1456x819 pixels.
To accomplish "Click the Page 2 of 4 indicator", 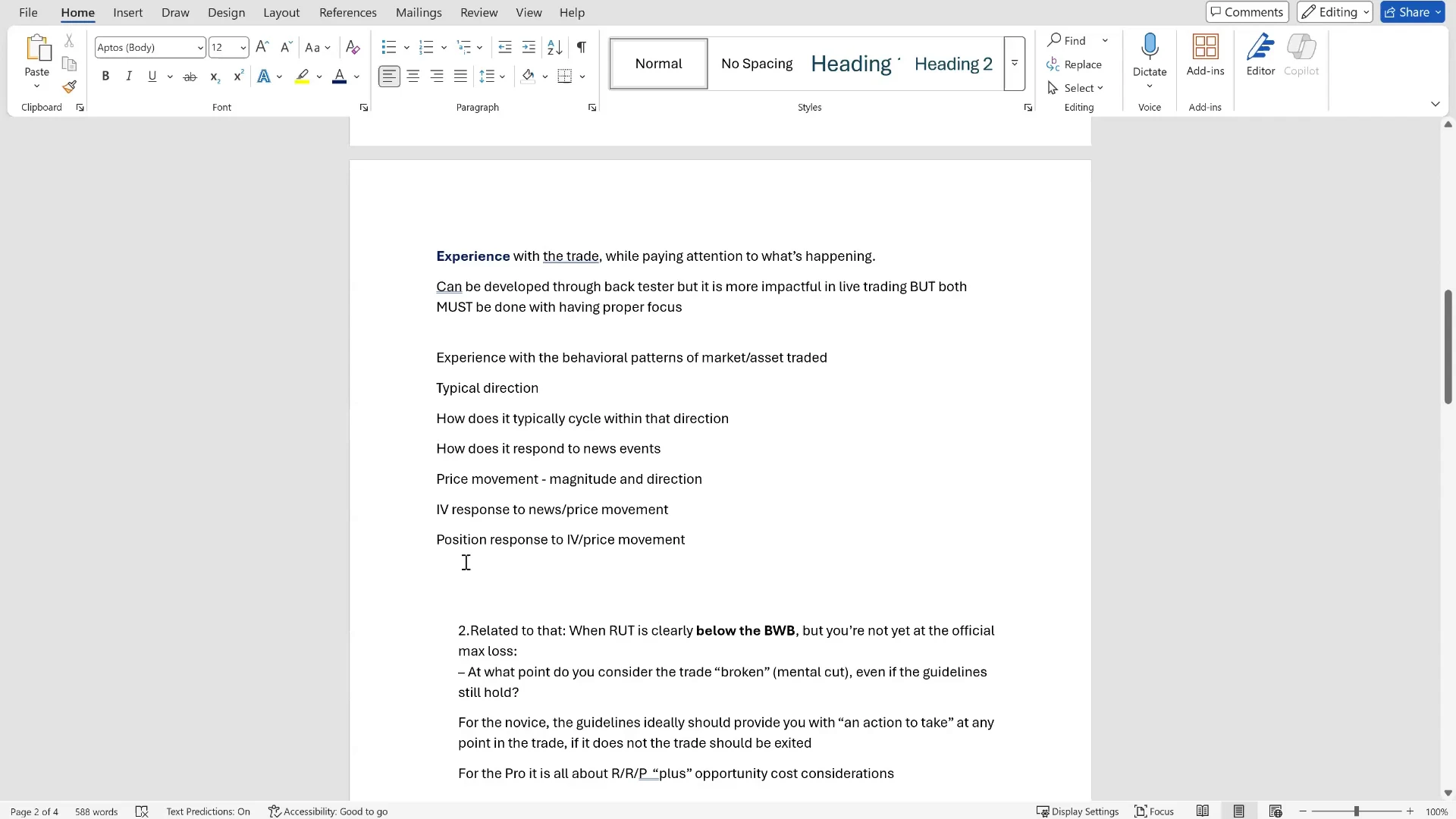I will coord(34,811).
